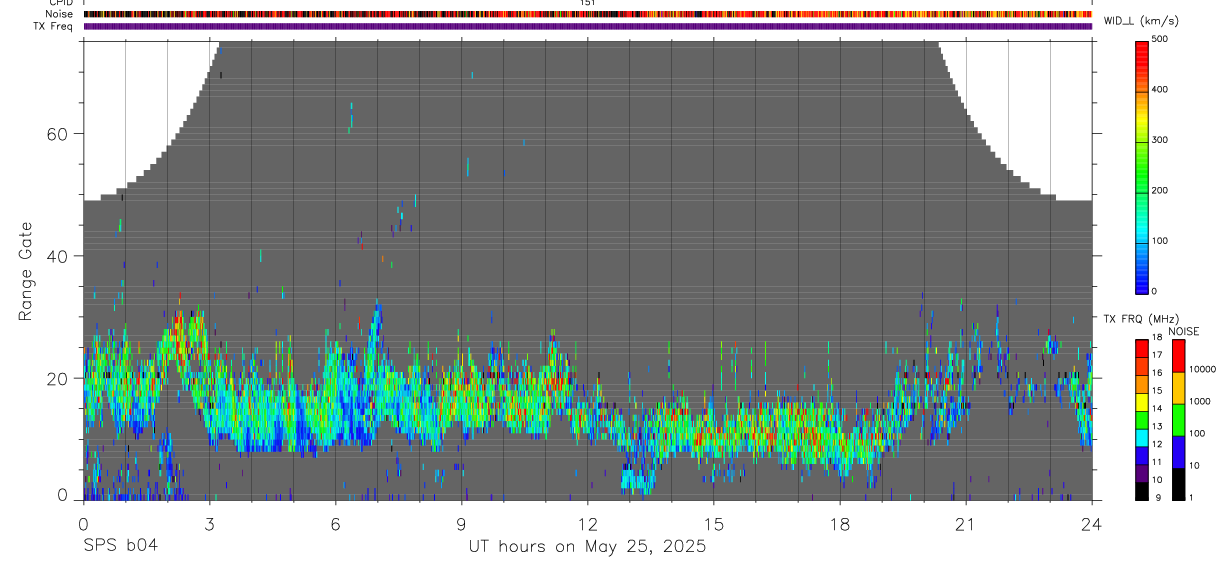Image resolution: width=1228 pixels, height=567 pixels.
Task: Click the multicolored Noise strip at top
Action: (x=588, y=14)
